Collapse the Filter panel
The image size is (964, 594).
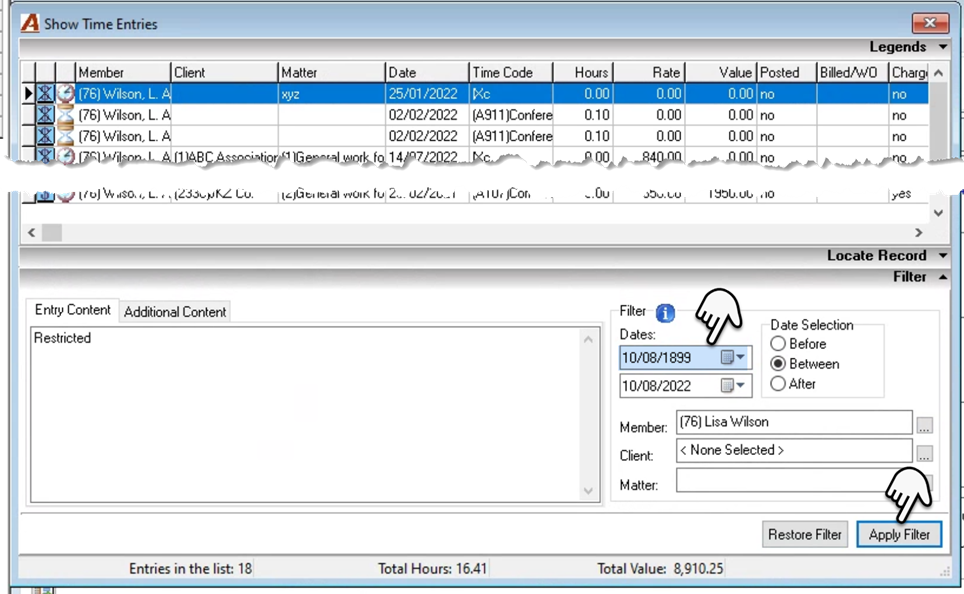pos(942,277)
